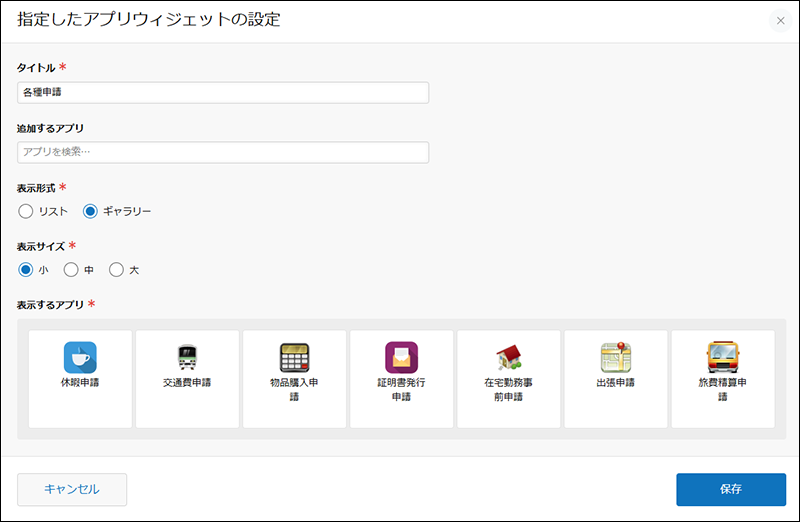Choose the 大 display size option

pyautogui.click(x=116, y=269)
